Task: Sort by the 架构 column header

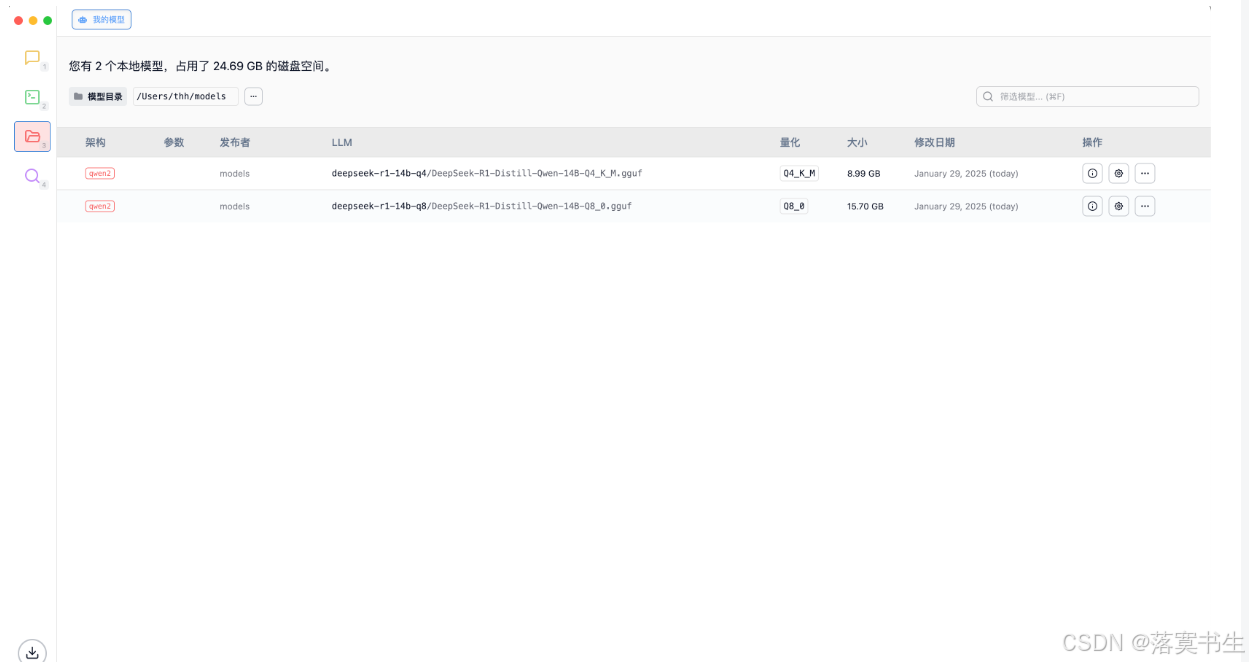Action: tap(95, 142)
